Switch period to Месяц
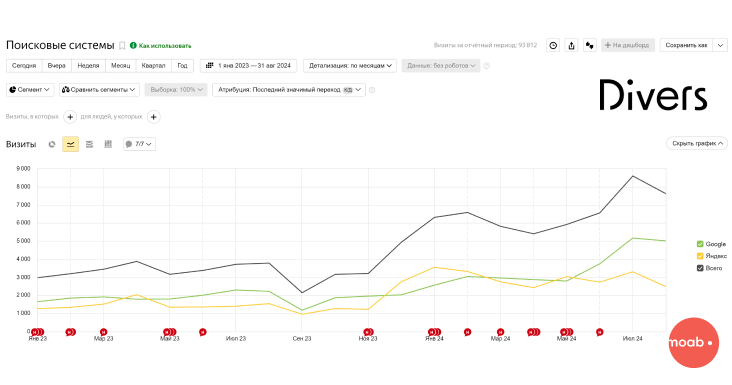 pos(120,66)
